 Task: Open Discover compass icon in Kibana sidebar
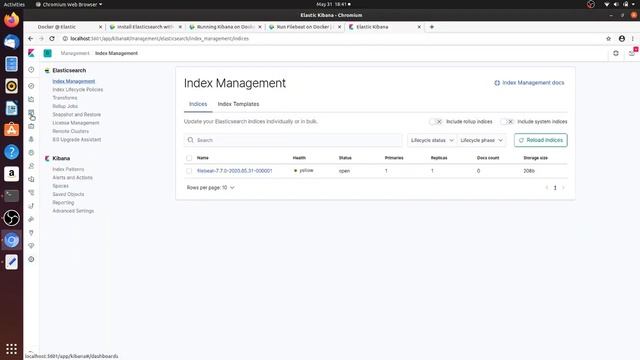31,86
